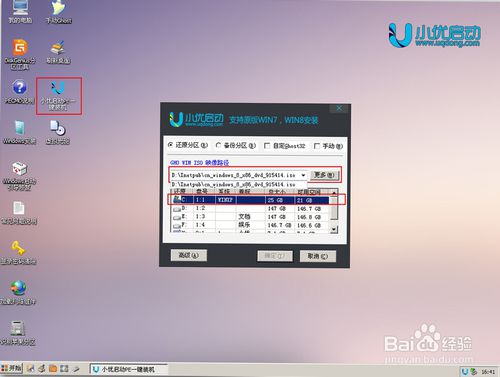Choose the cn_windows_8 ISO dropdown list entry
The image size is (500, 377).
[238, 184]
